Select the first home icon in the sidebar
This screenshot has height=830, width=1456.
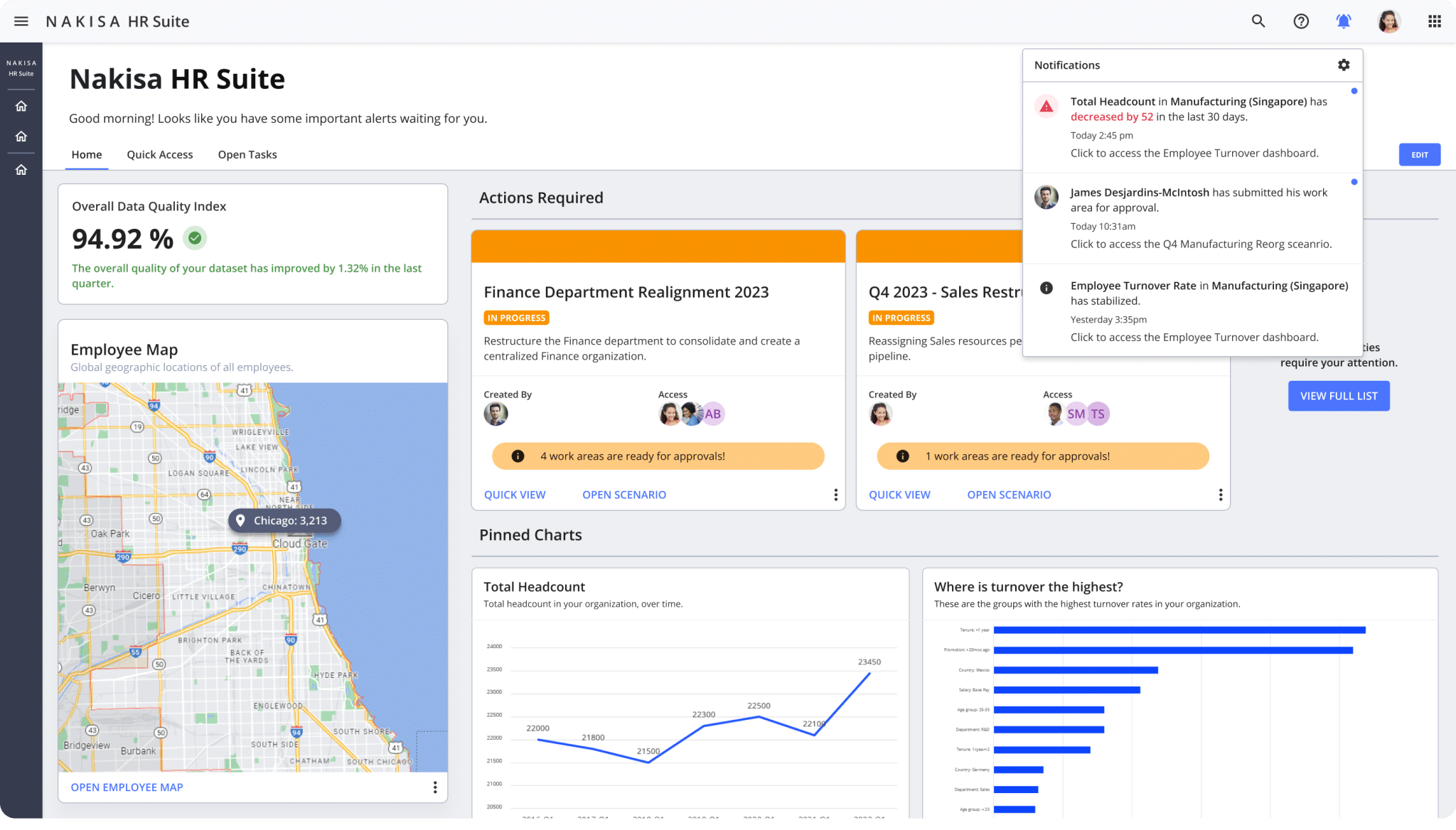[21, 104]
